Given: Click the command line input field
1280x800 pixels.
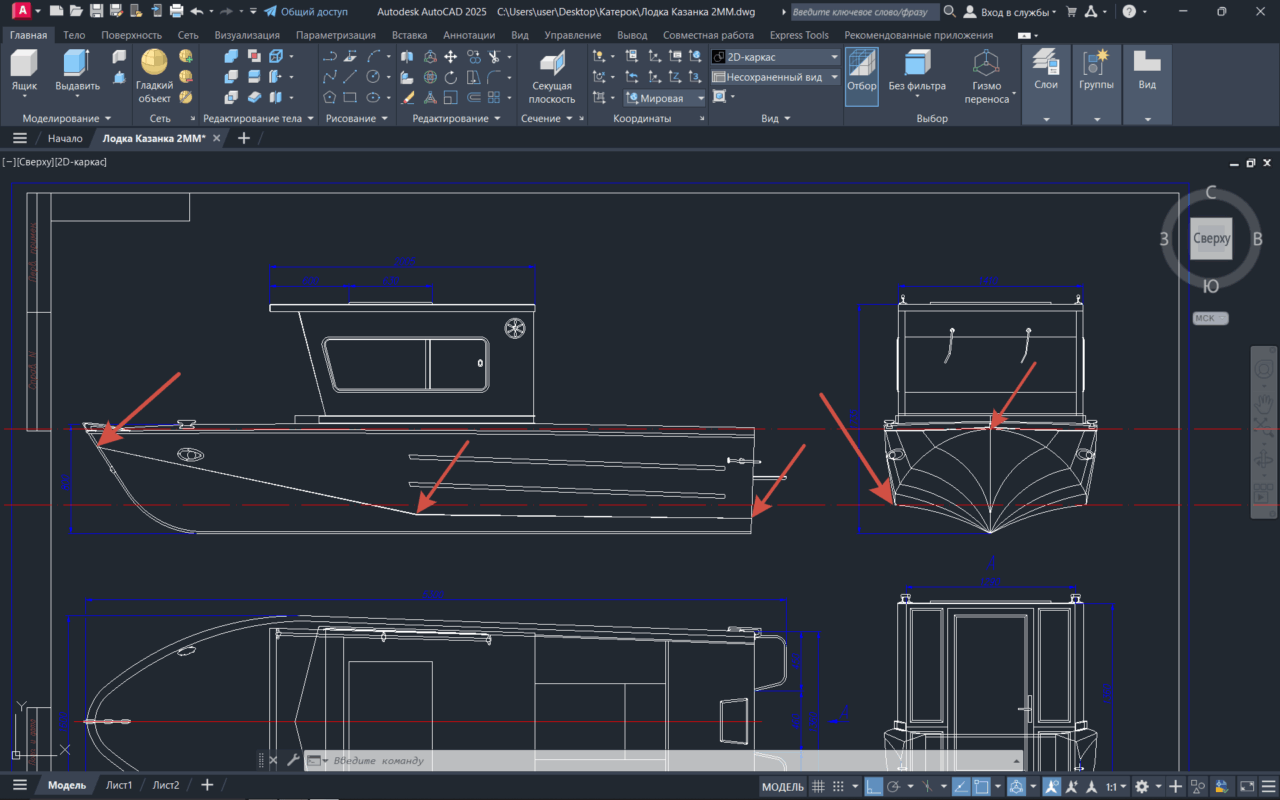Looking at the screenshot, I should click(x=600, y=760).
